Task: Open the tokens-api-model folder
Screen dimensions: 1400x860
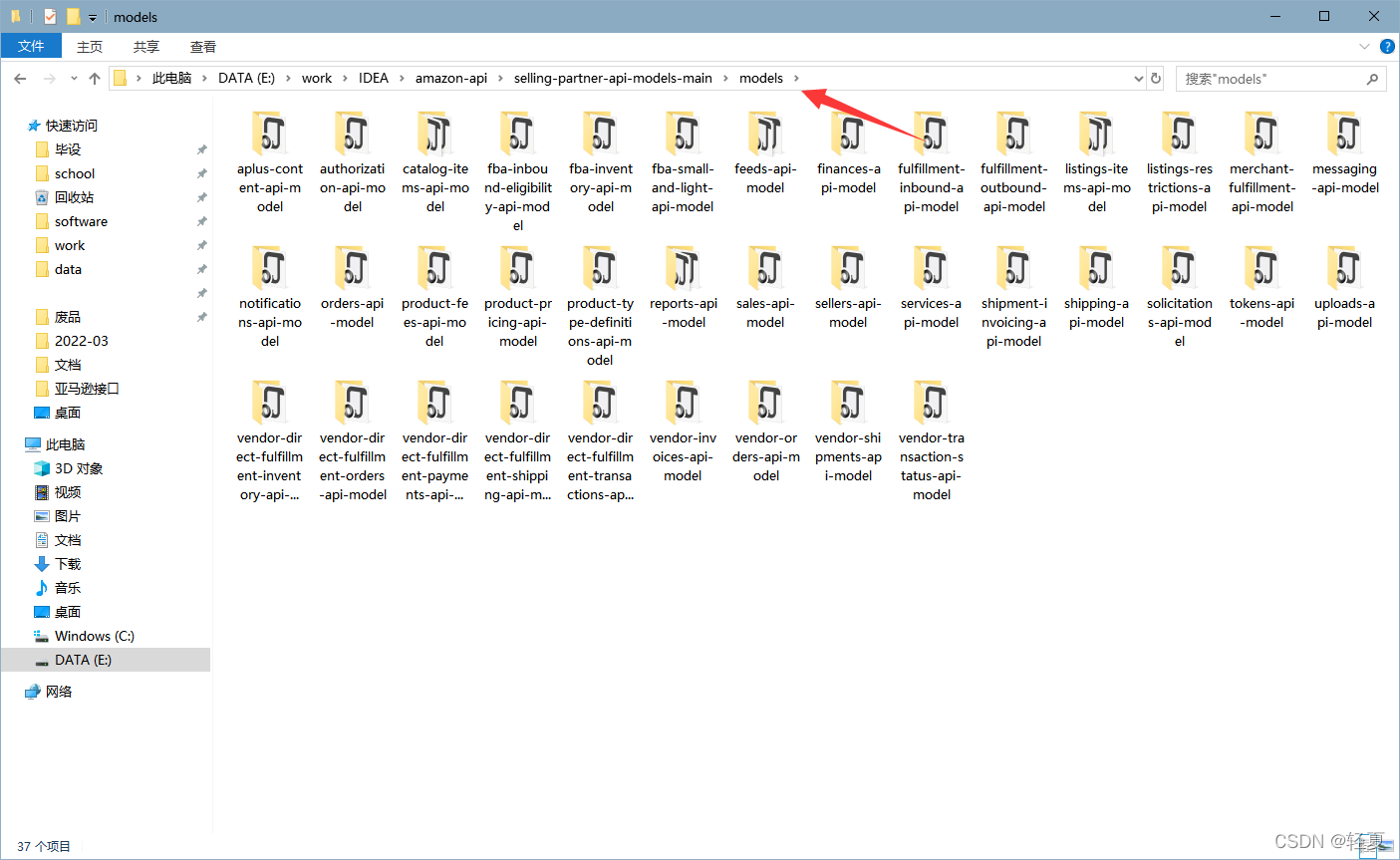Action: pos(1261,287)
